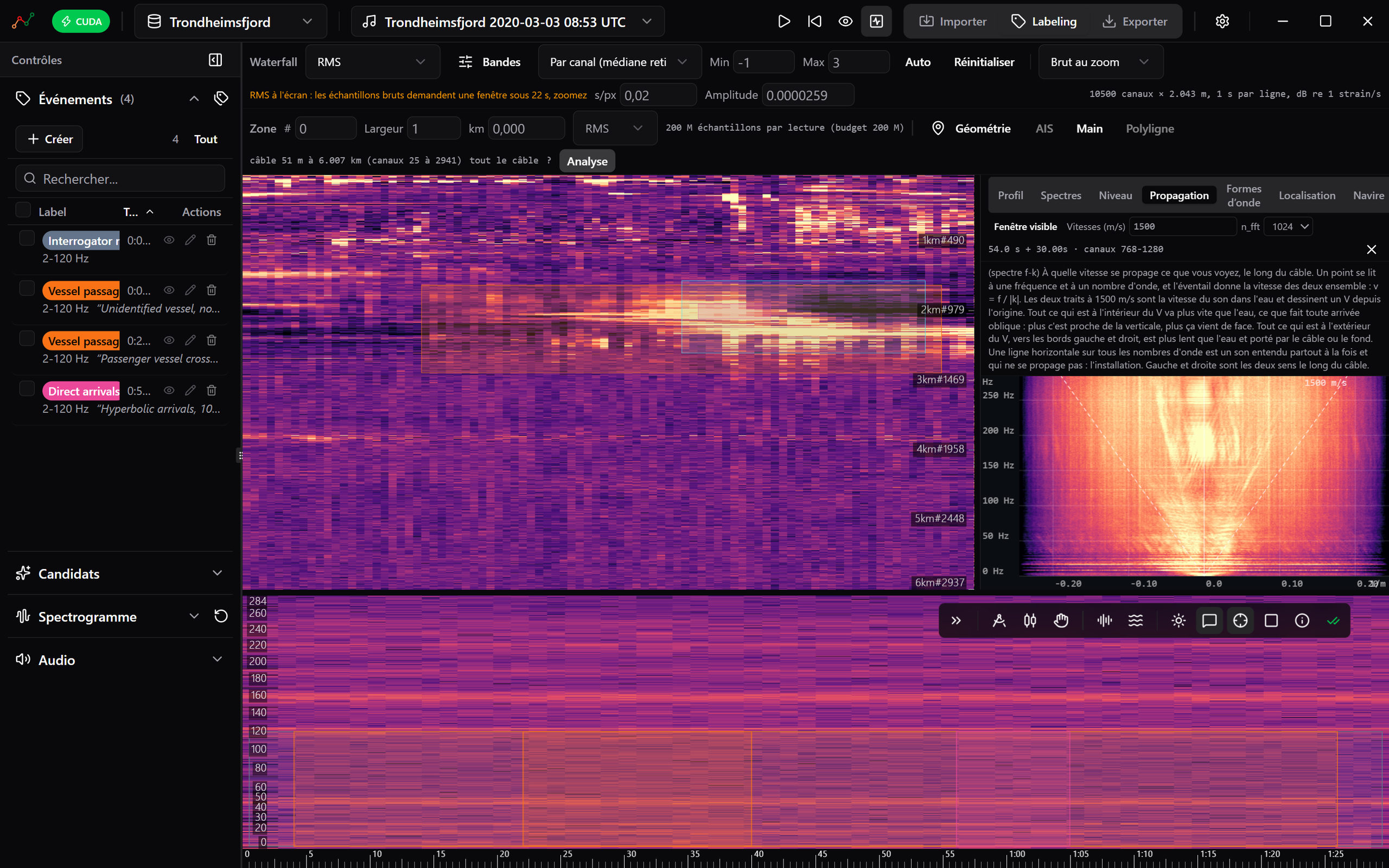Toggle visibility of Unidentified vessel event
This screenshot has width=1389, height=868.
coord(169,290)
